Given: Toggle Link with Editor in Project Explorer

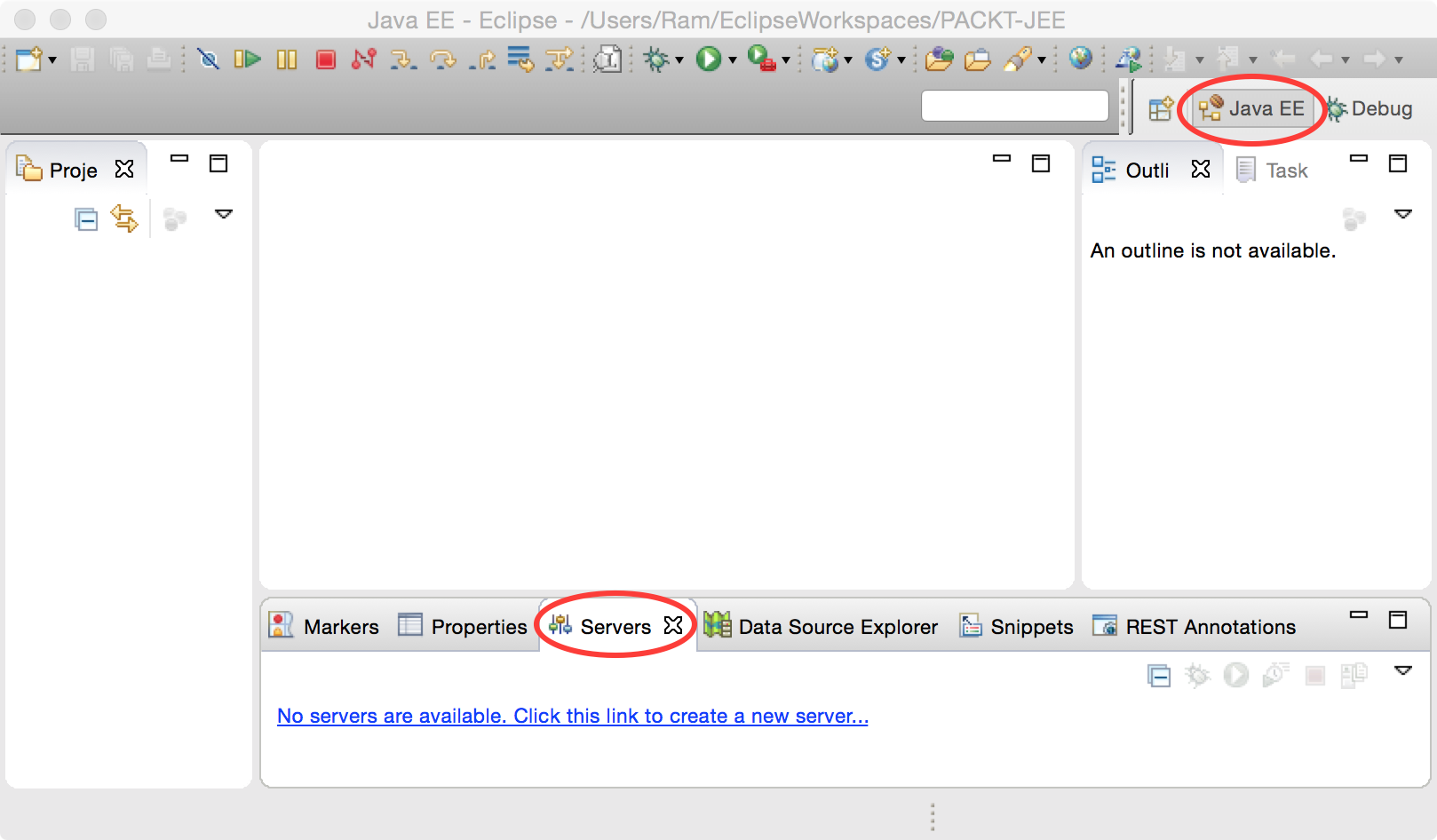Looking at the screenshot, I should (x=124, y=218).
